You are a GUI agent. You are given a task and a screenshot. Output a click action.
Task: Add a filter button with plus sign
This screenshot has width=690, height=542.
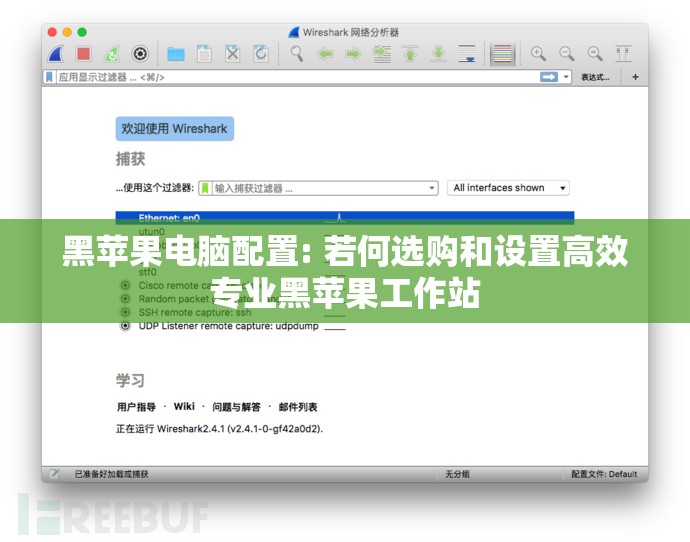pyautogui.click(x=635, y=77)
